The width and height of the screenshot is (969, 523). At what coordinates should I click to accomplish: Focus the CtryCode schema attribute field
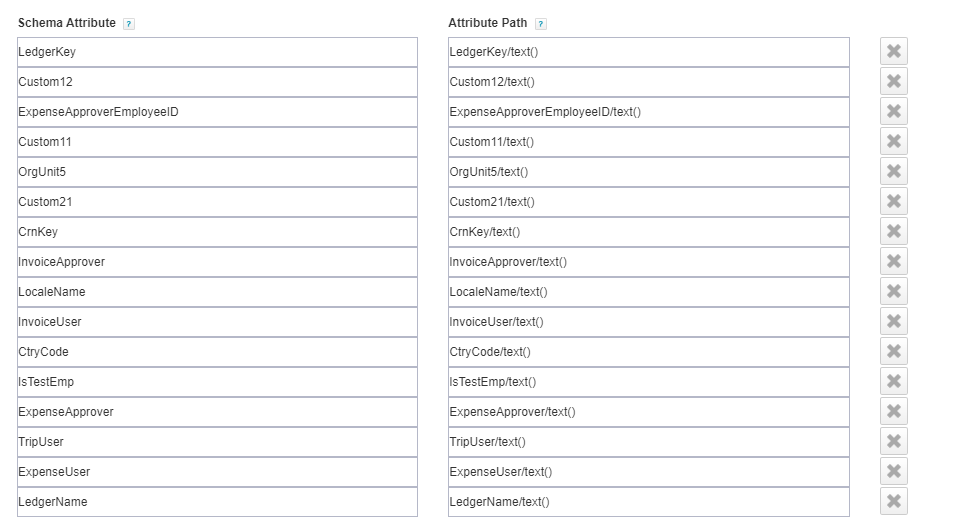(x=217, y=352)
